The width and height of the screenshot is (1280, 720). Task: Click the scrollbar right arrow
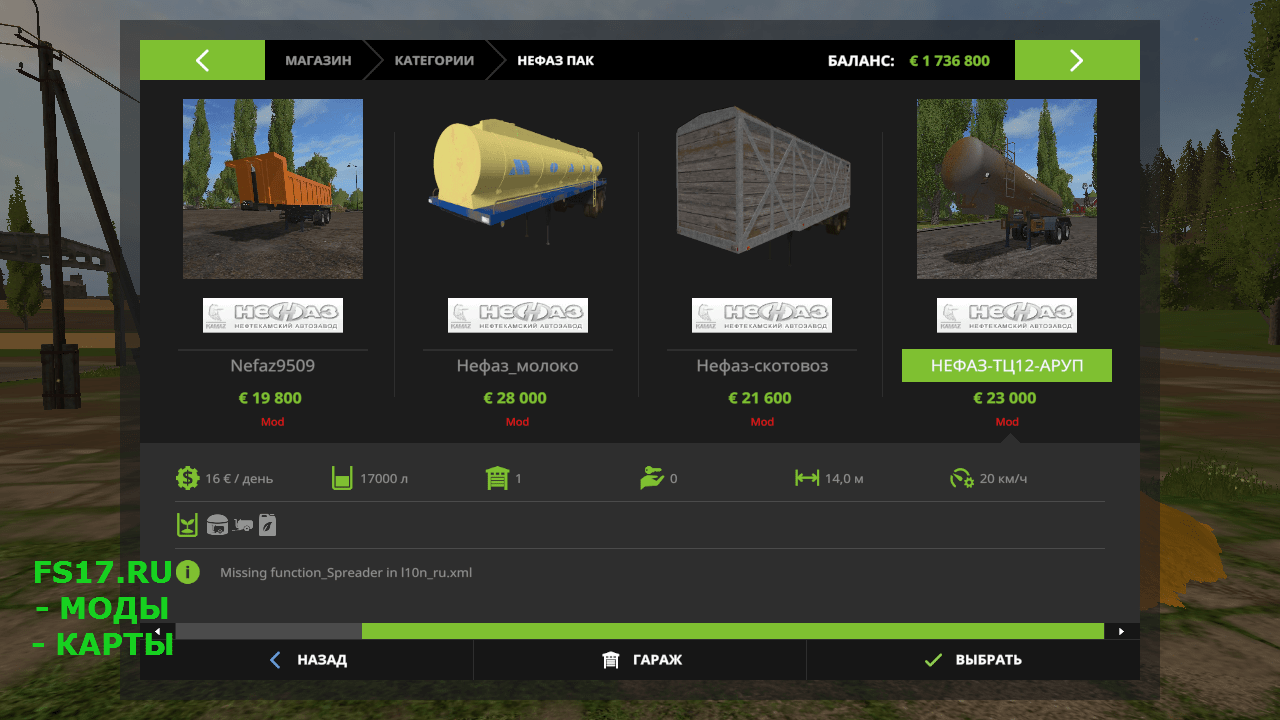click(1122, 631)
